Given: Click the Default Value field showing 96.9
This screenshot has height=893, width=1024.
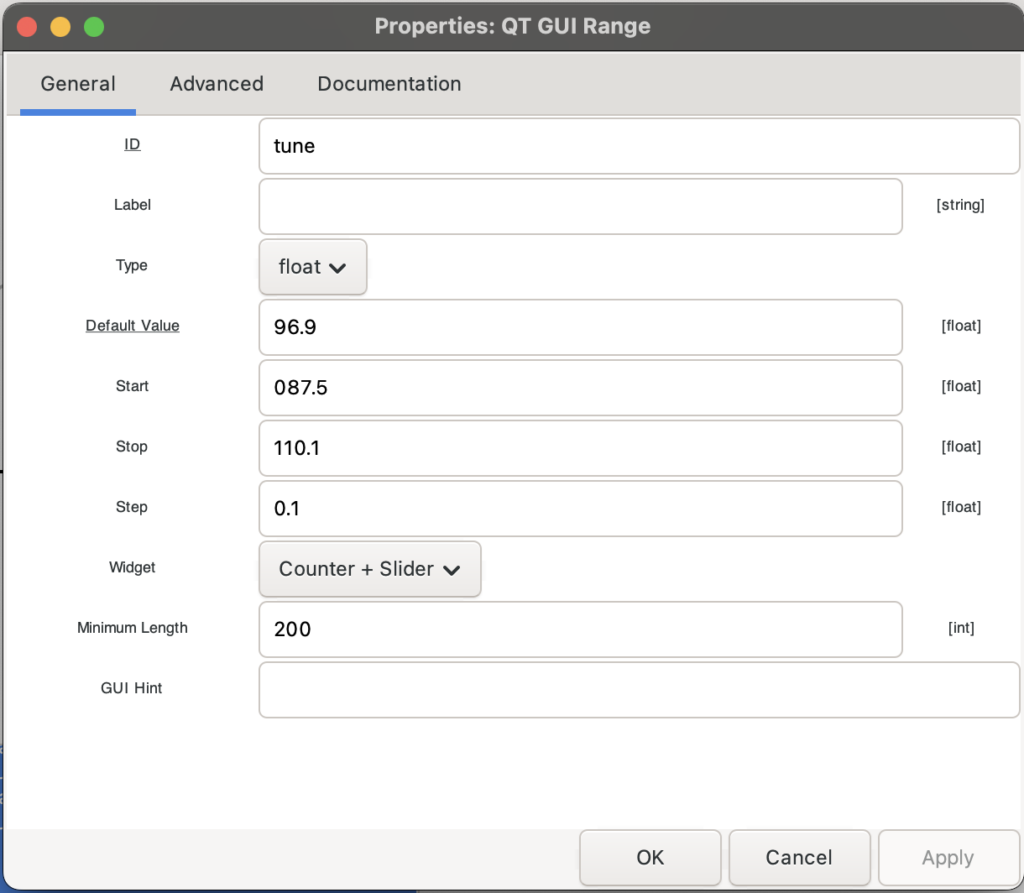Looking at the screenshot, I should (x=580, y=327).
